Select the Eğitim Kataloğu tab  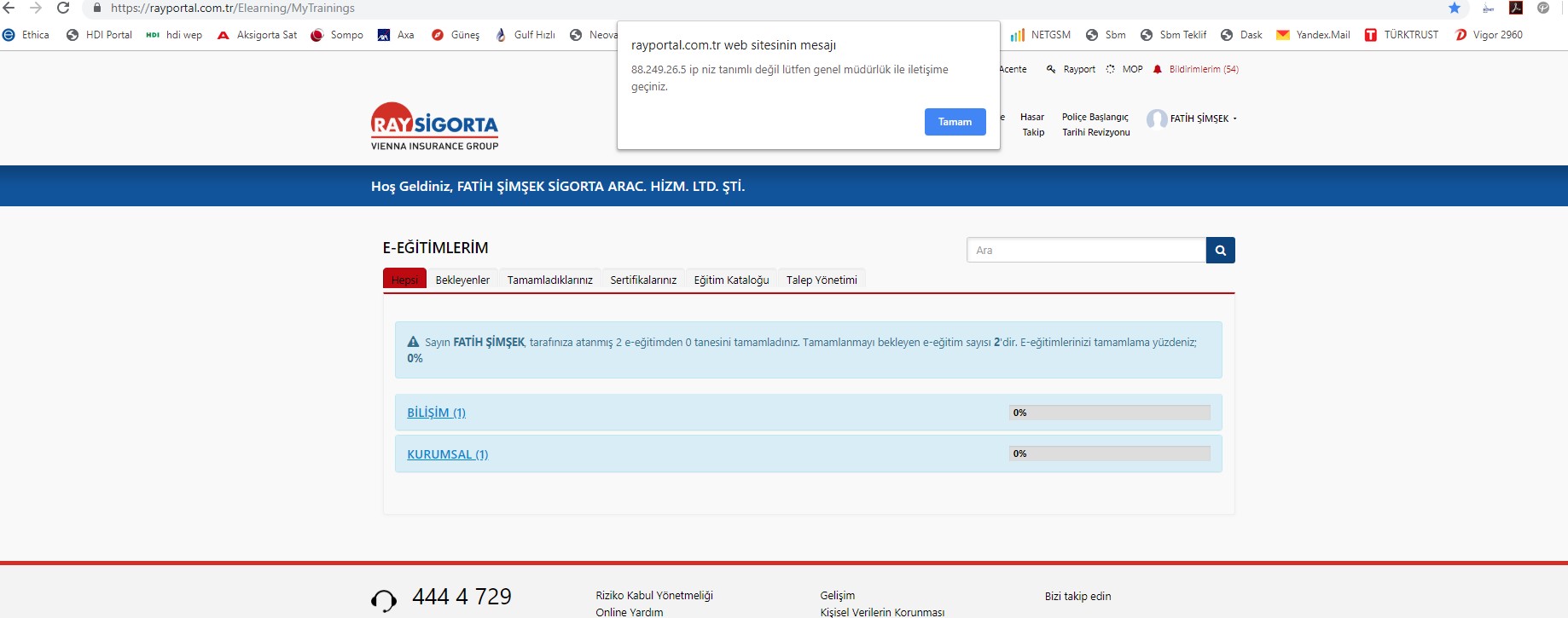[x=731, y=280]
